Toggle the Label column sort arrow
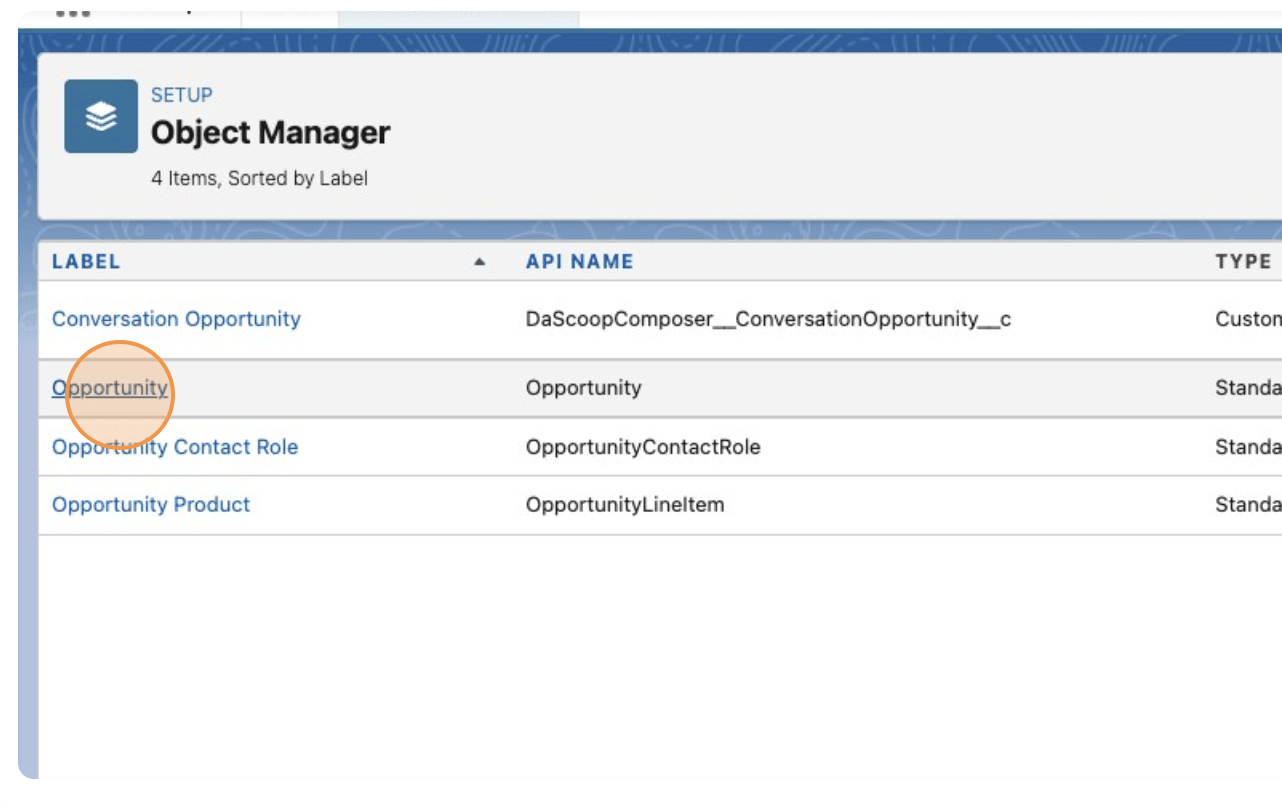1282x806 pixels. [480, 262]
